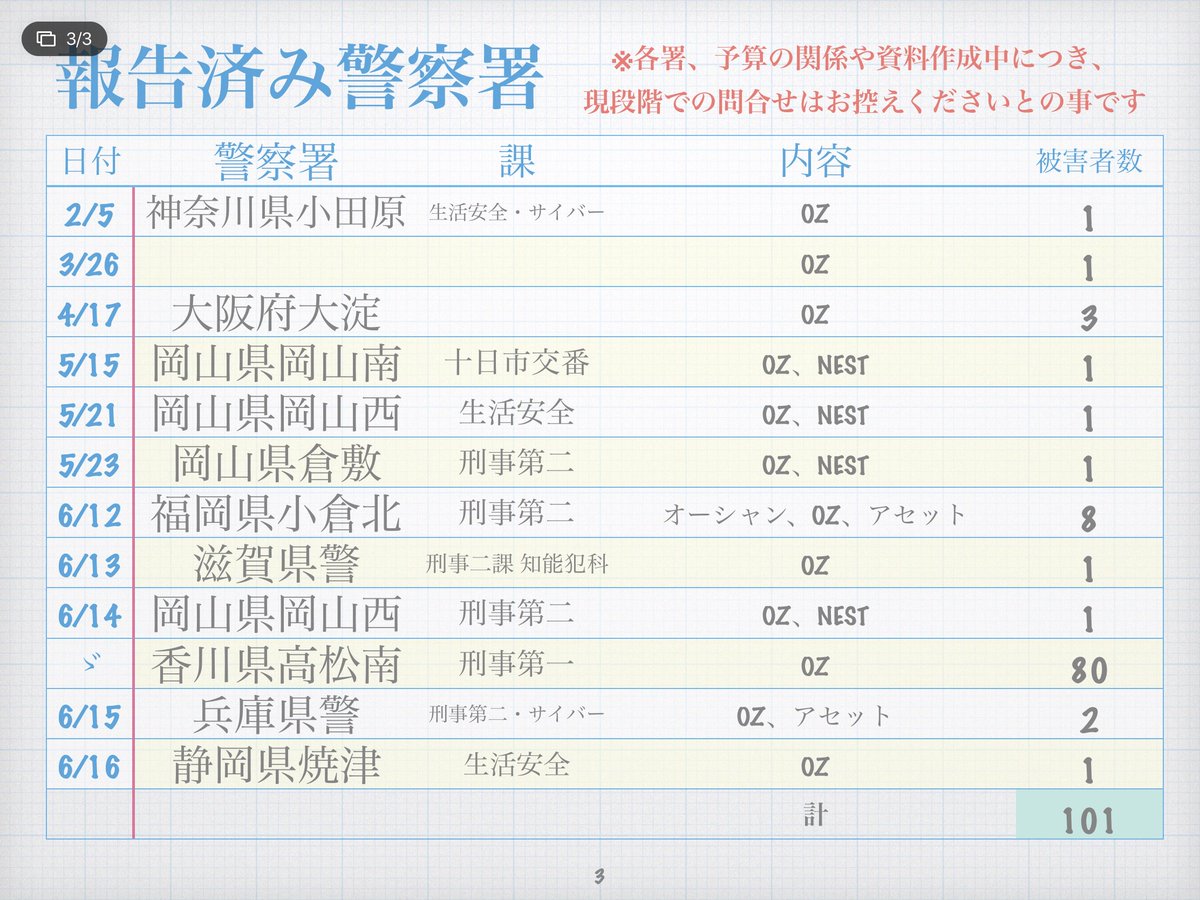Viewport: 1200px width, 900px height.
Task: Click the 十日市交番 cell
Action: click(x=517, y=363)
